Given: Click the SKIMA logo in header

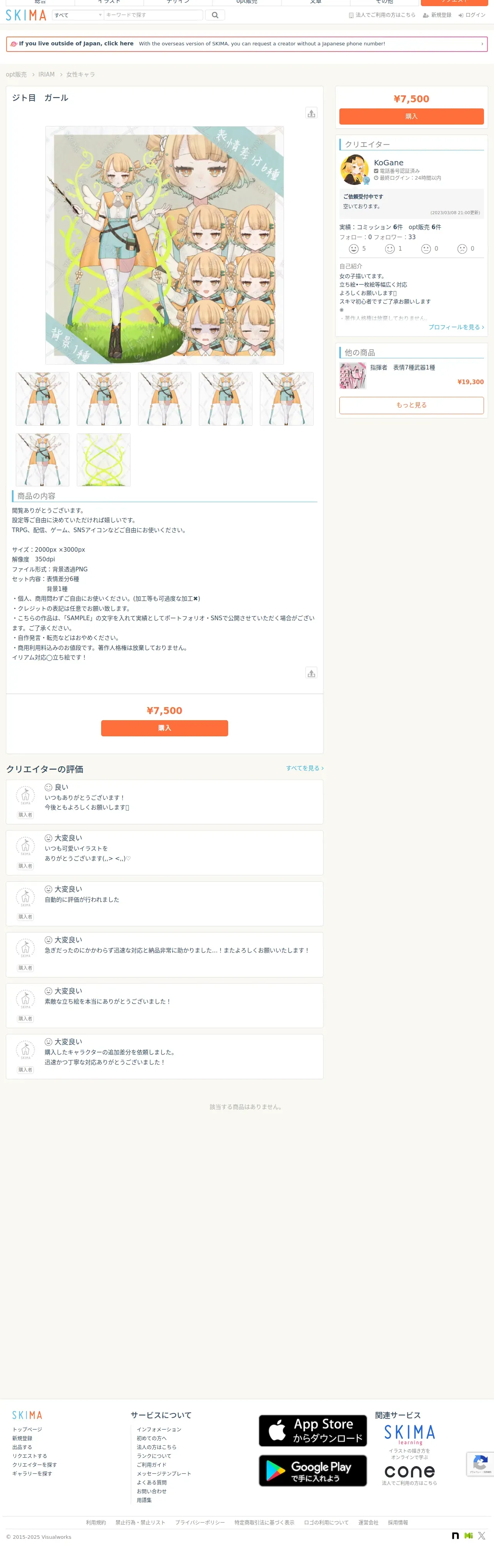Looking at the screenshot, I should pos(26,15).
